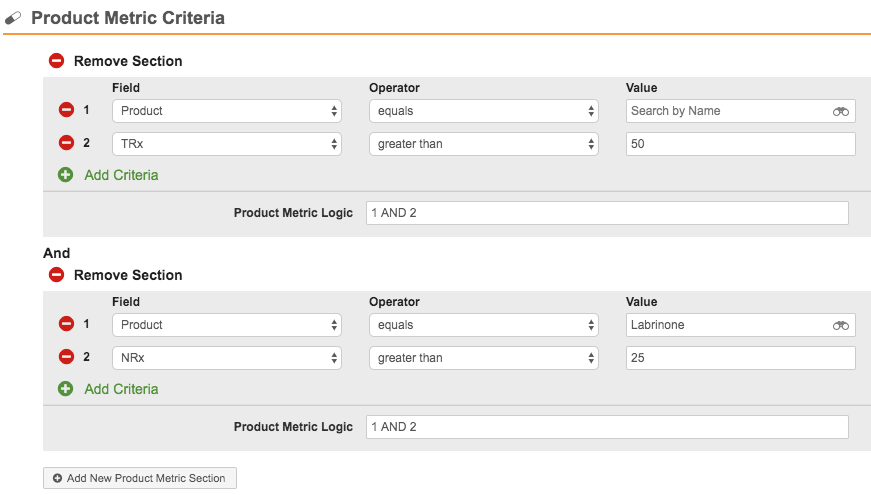Change equals operator in Labrinone row
871x495 pixels.
[x=483, y=325]
